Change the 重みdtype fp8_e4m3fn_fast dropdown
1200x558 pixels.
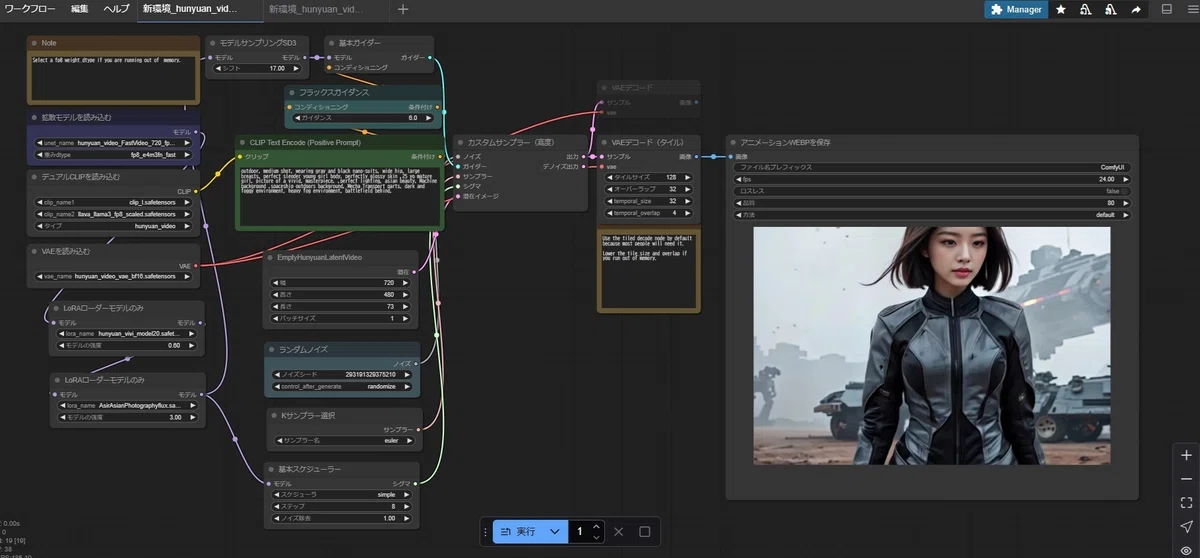pos(114,155)
